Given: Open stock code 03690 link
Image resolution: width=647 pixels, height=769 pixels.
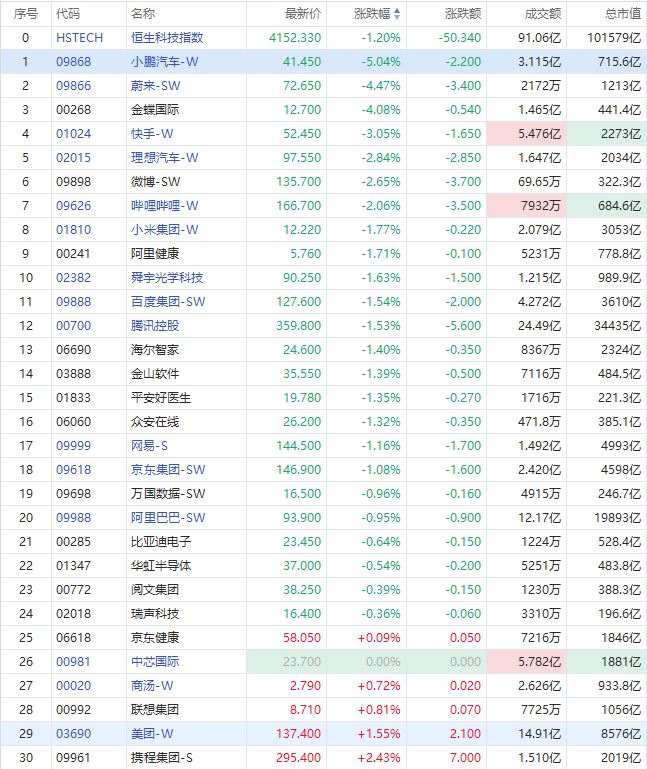Looking at the screenshot, I should pyautogui.click(x=74, y=735).
